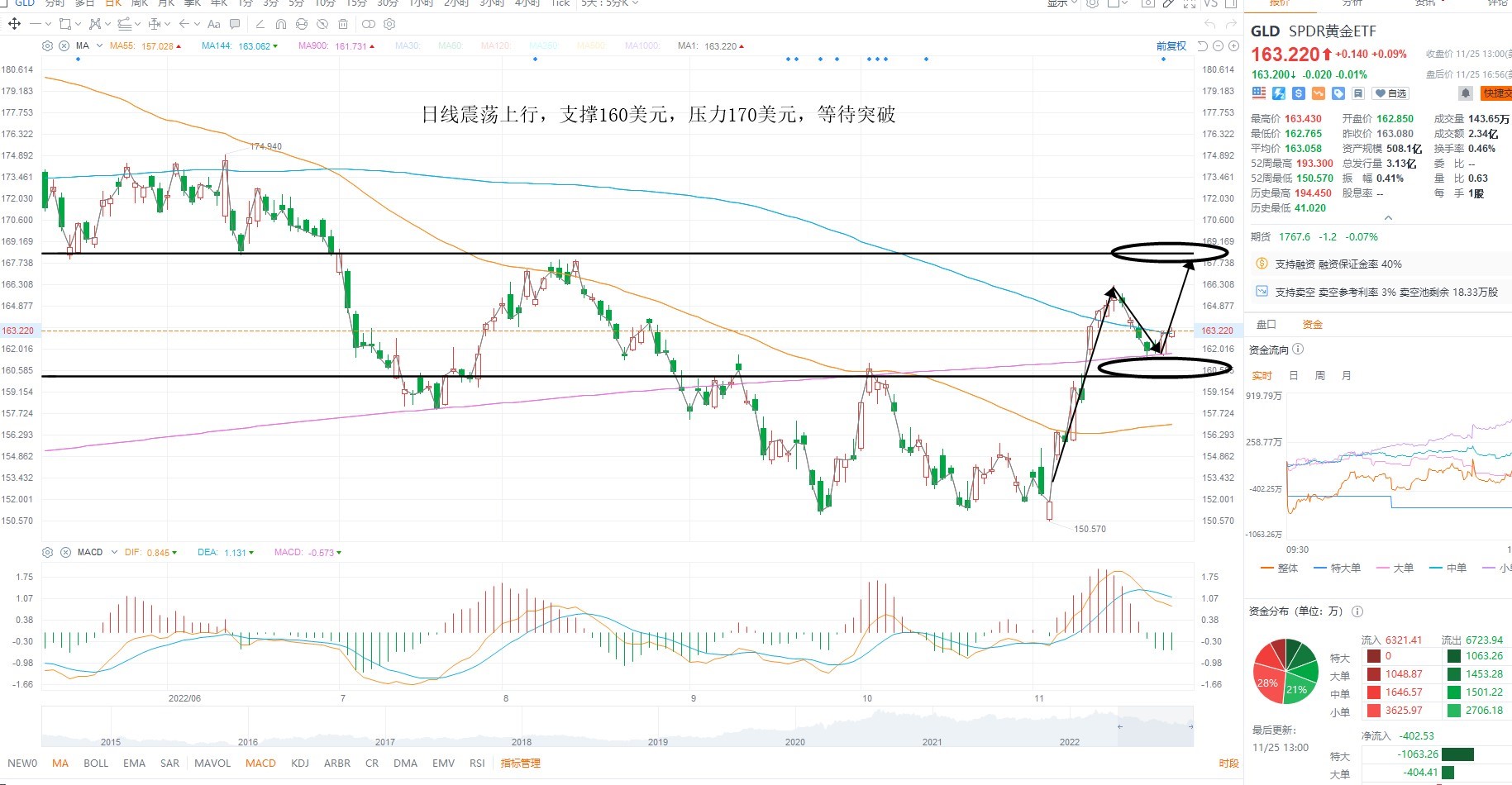Screen dimensions: 1512x785
Task: Toggle the SAR indicator
Action: (x=169, y=763)
